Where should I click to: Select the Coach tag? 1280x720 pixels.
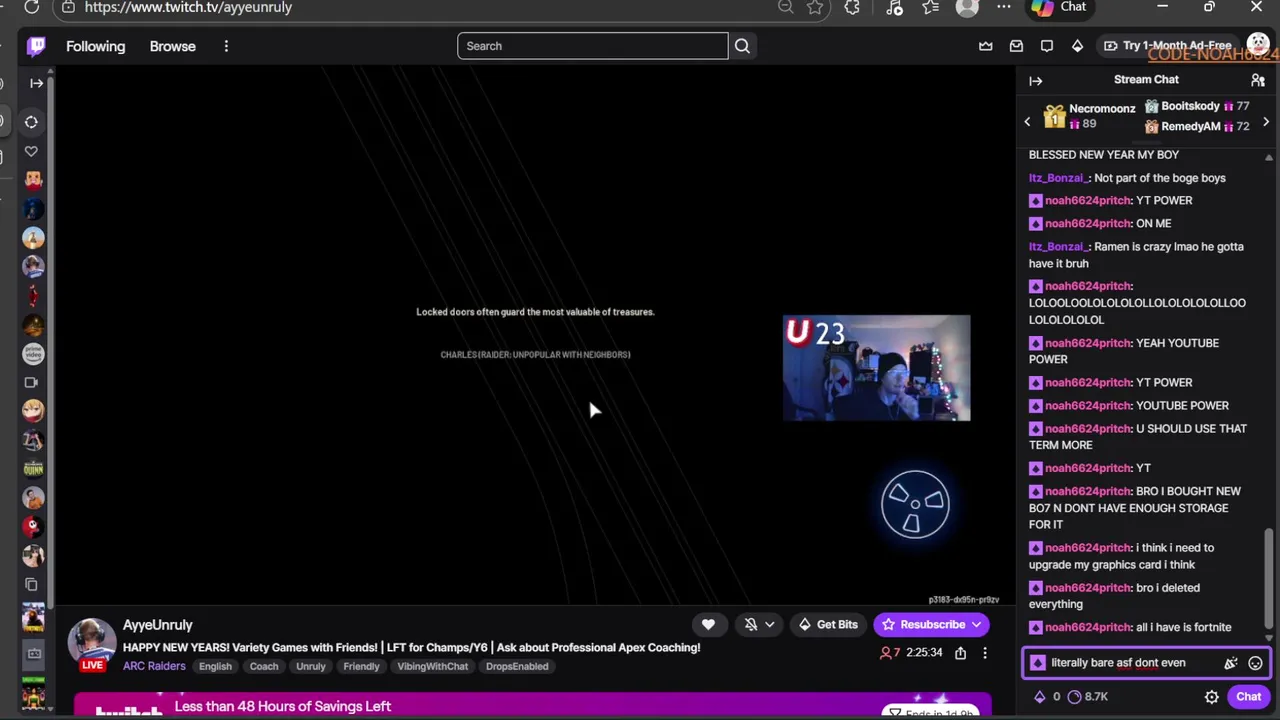point(264,667)
